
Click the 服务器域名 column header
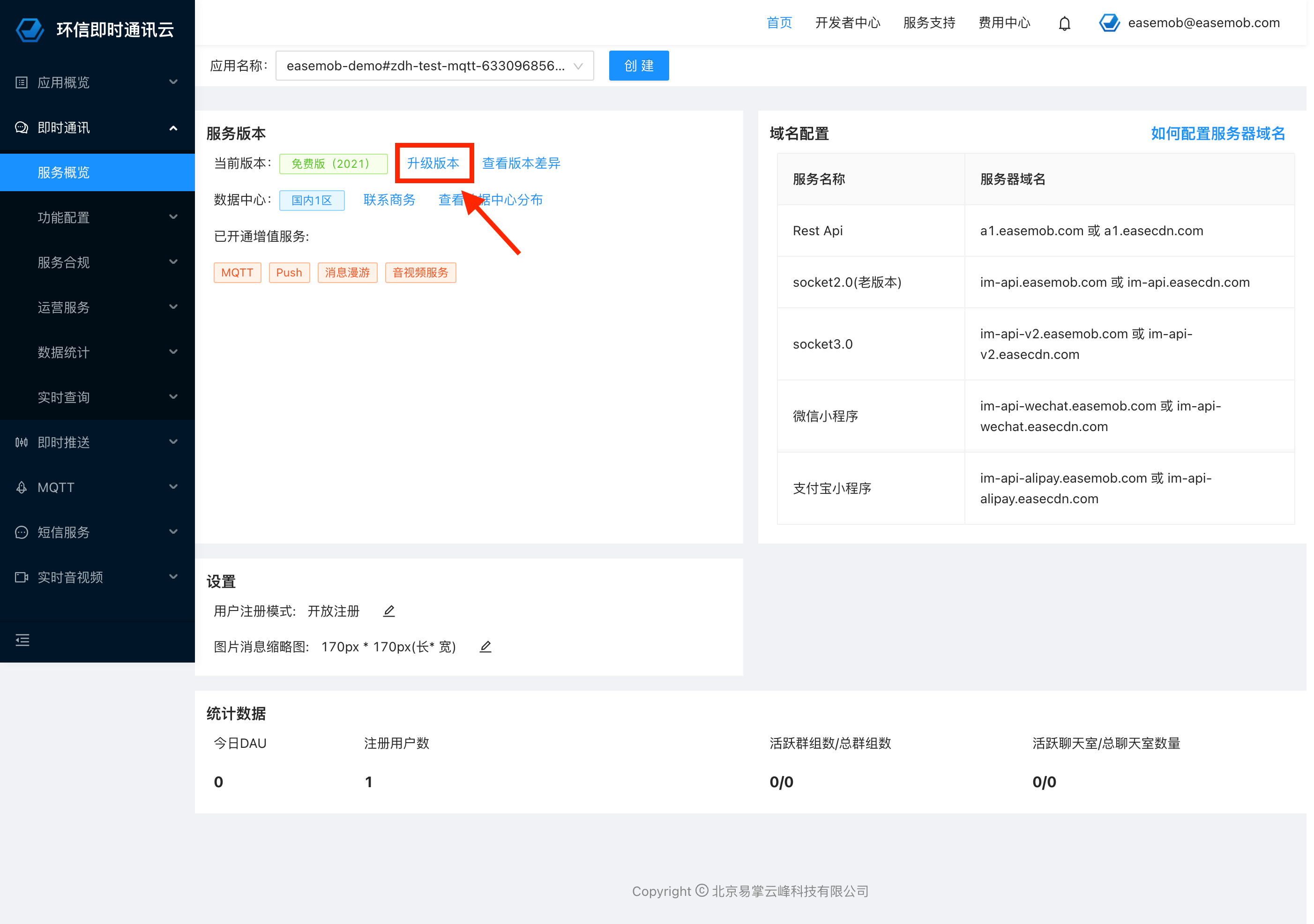[1012, 179]
